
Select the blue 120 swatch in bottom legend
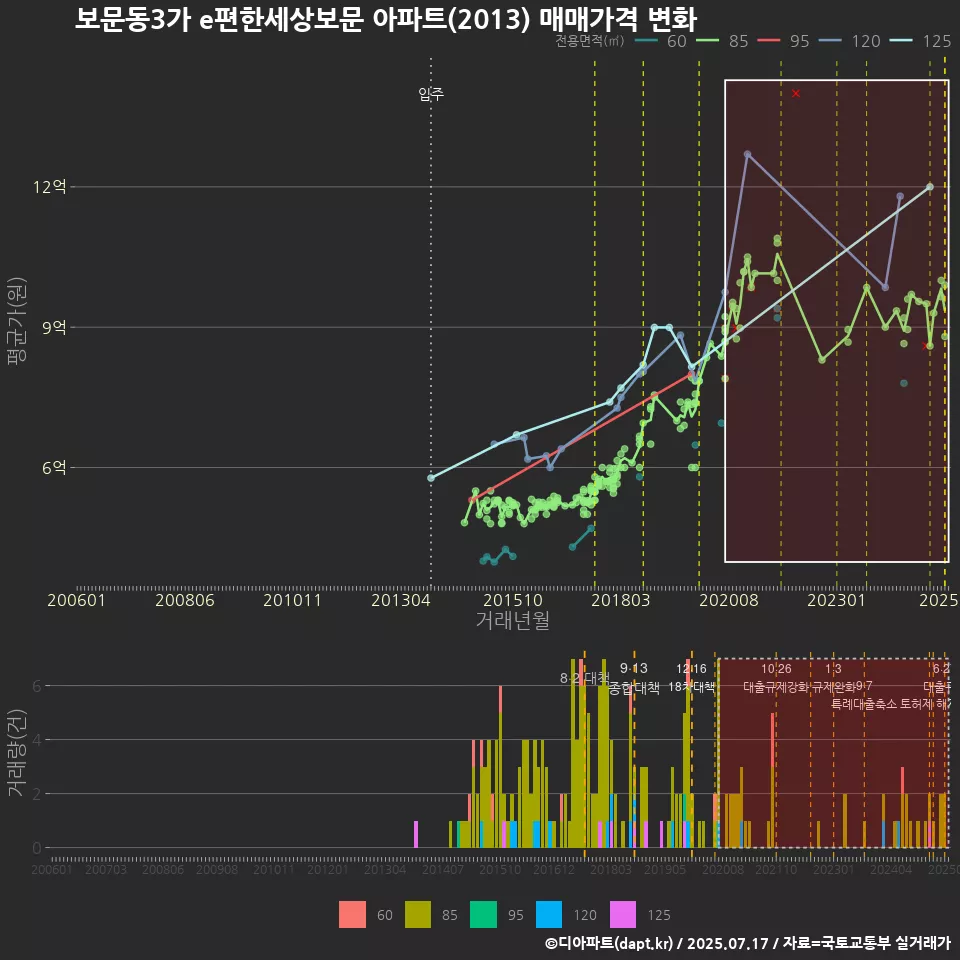pos(549,914)
